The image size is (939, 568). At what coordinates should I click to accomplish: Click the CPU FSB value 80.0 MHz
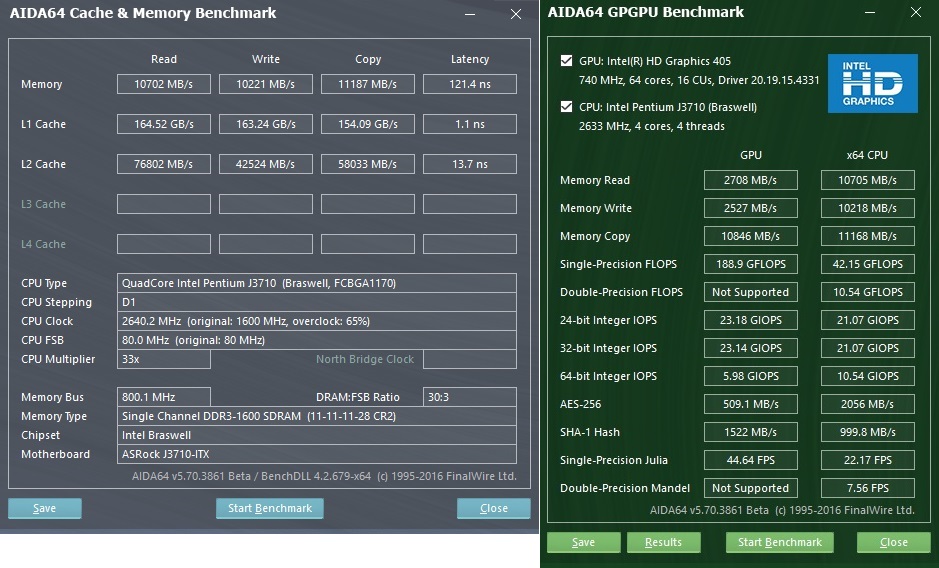click(x=317, y=340)
